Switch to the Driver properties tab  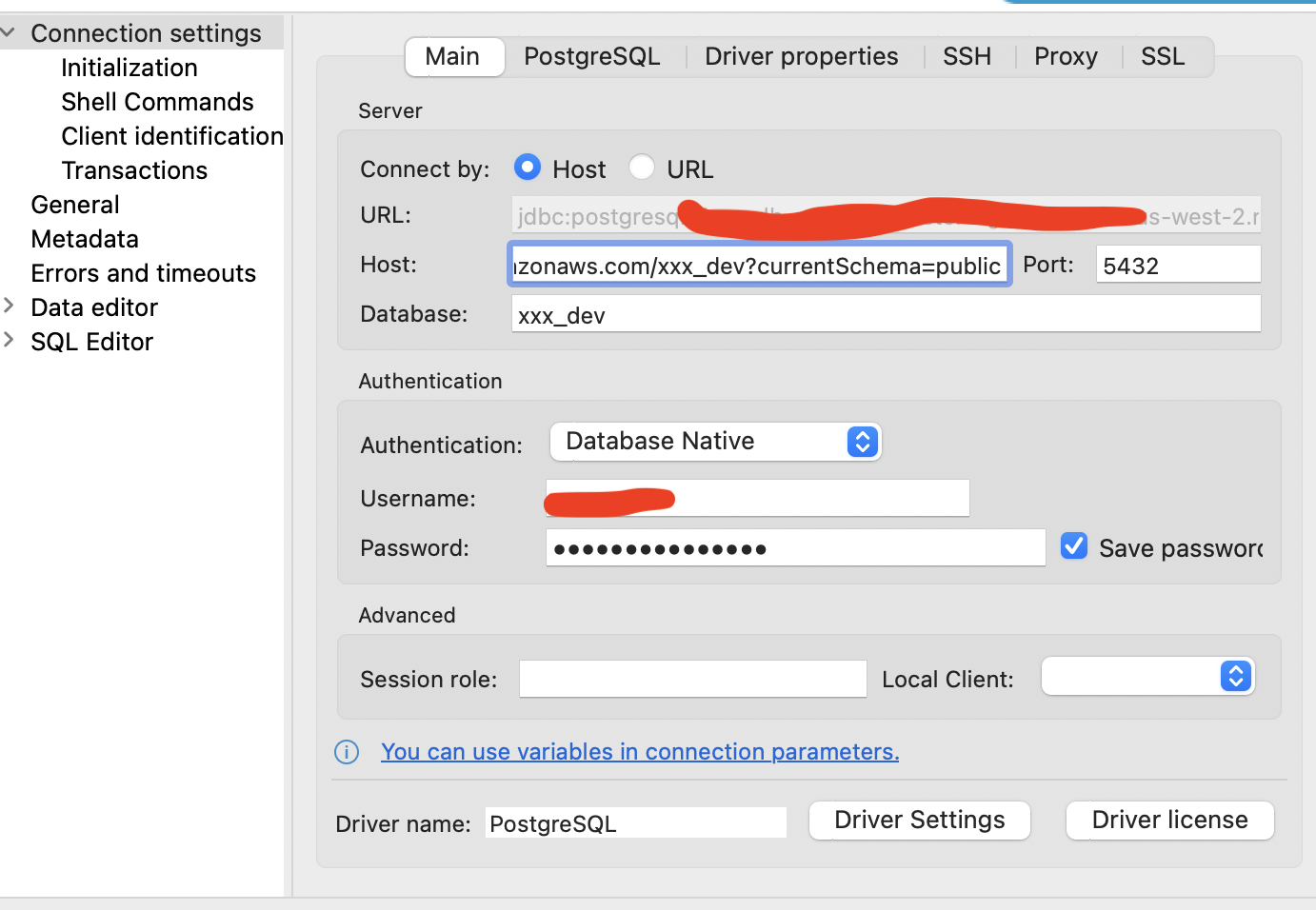pyautogui.click(x=801, y=56)
